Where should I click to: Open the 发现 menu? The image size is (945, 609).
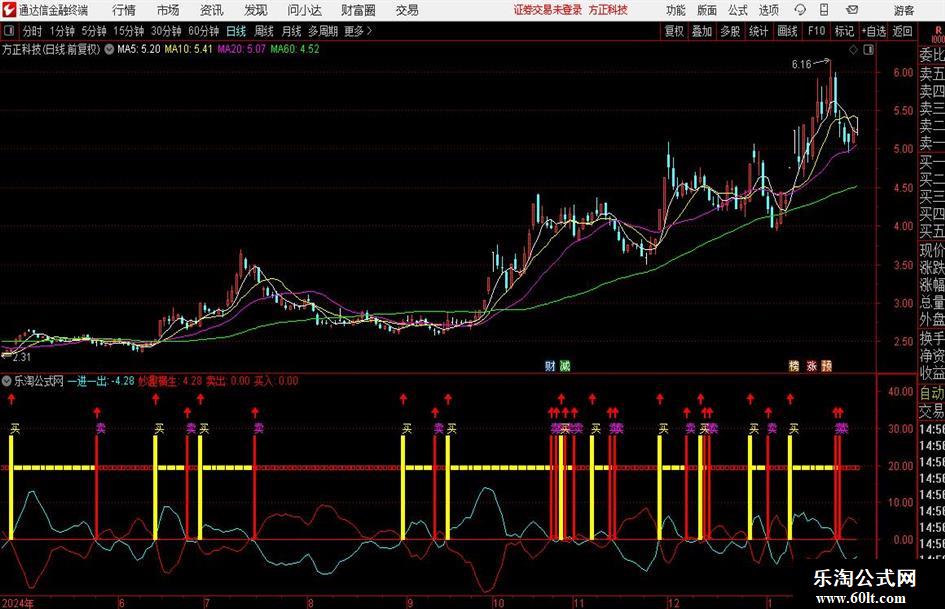(x=256, y=10)
